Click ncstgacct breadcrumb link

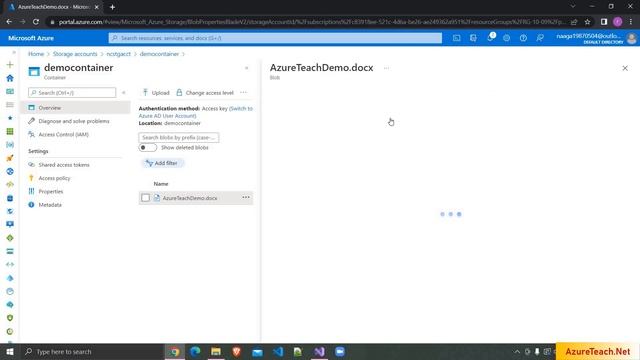(x=118, y=54)
